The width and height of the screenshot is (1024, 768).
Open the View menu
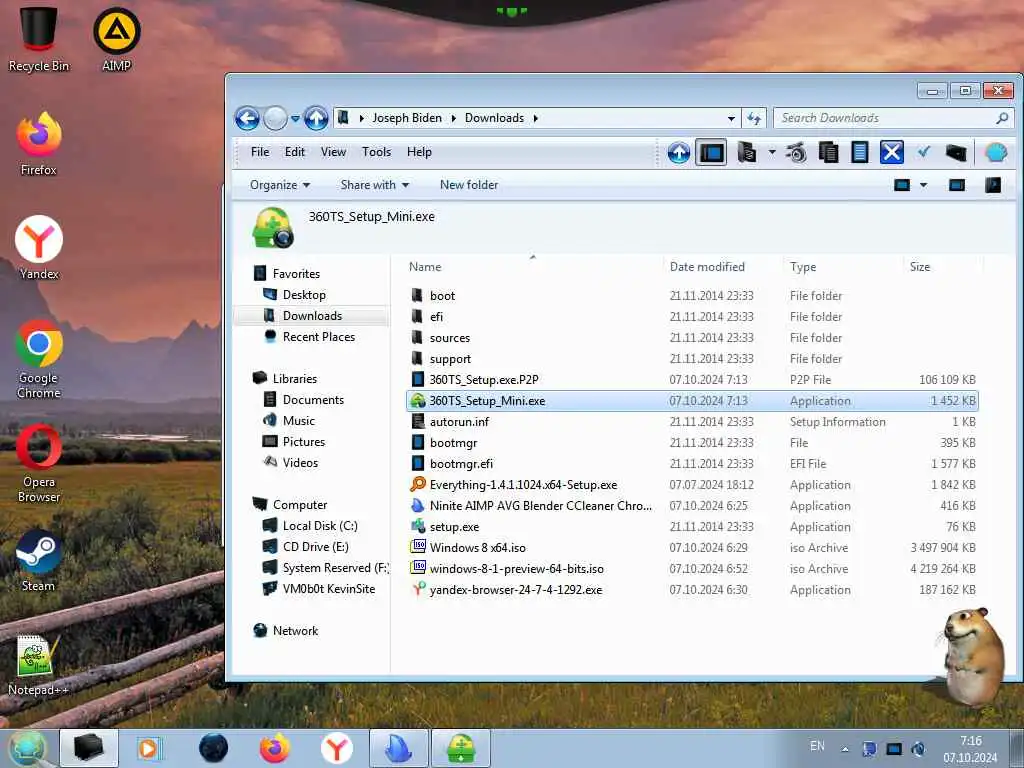(x=333, y=152)
